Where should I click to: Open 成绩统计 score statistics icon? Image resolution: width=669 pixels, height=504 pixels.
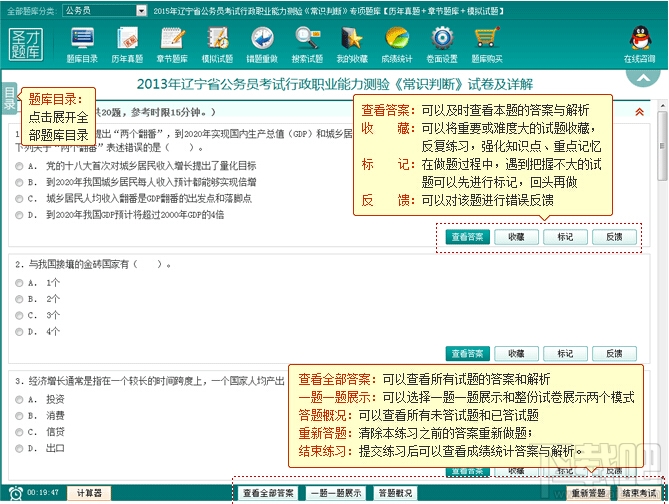pos(397,44)
